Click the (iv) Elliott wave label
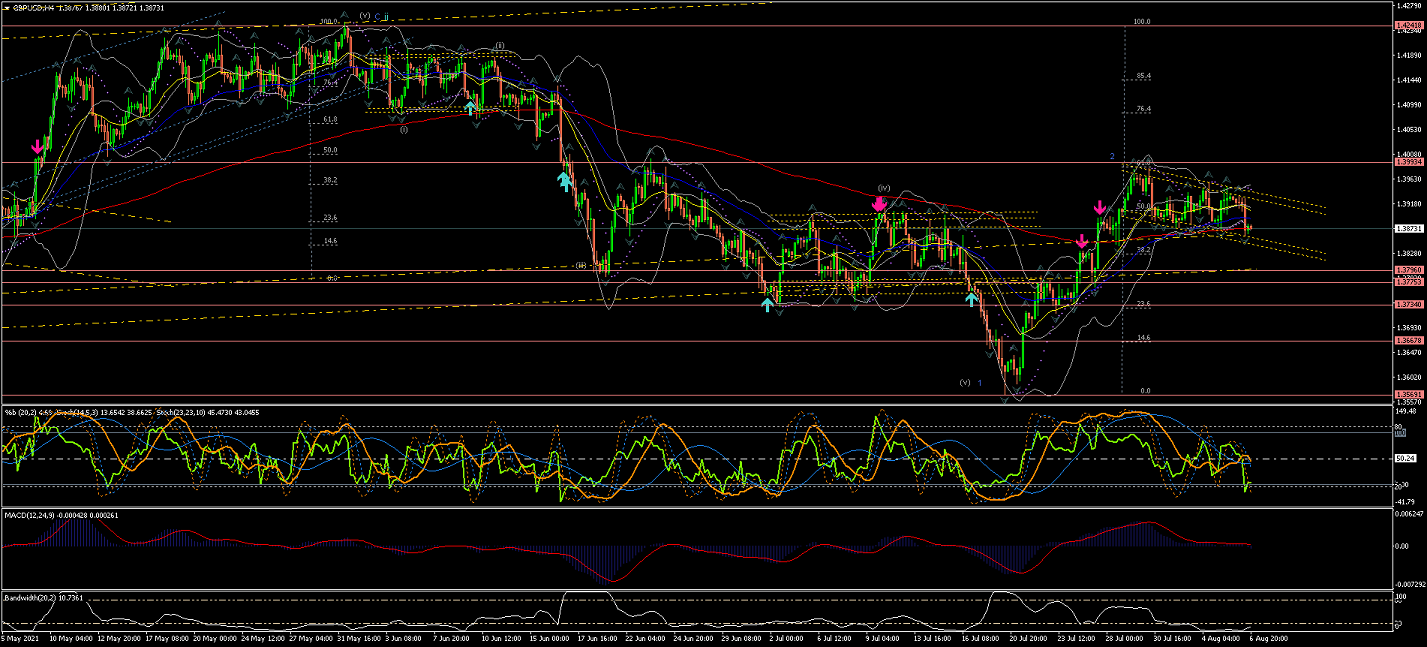Image resolution: width=1427 pixels, height=647 pixels. [x=884, y=187]
